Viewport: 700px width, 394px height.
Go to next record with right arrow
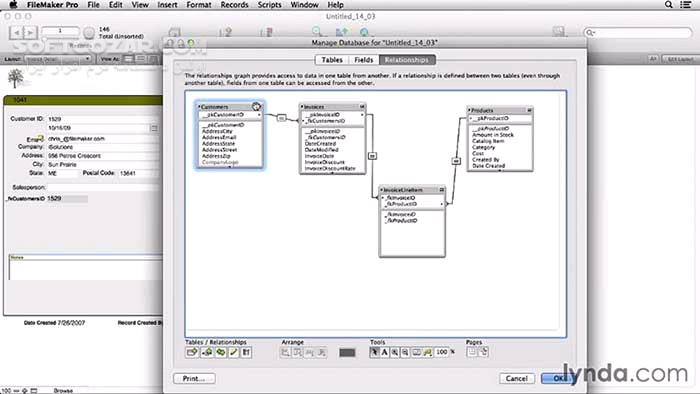coord(30,33)
